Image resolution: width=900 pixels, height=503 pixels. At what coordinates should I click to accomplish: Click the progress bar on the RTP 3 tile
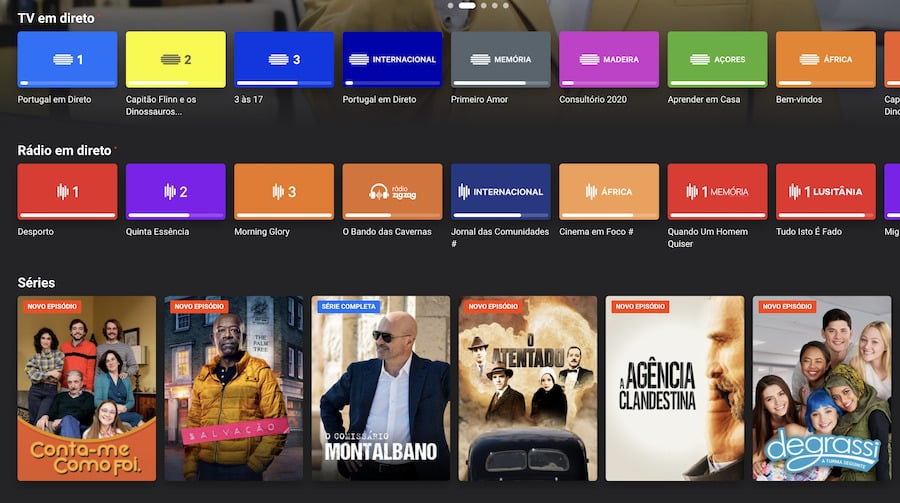(x=284, y=83)
